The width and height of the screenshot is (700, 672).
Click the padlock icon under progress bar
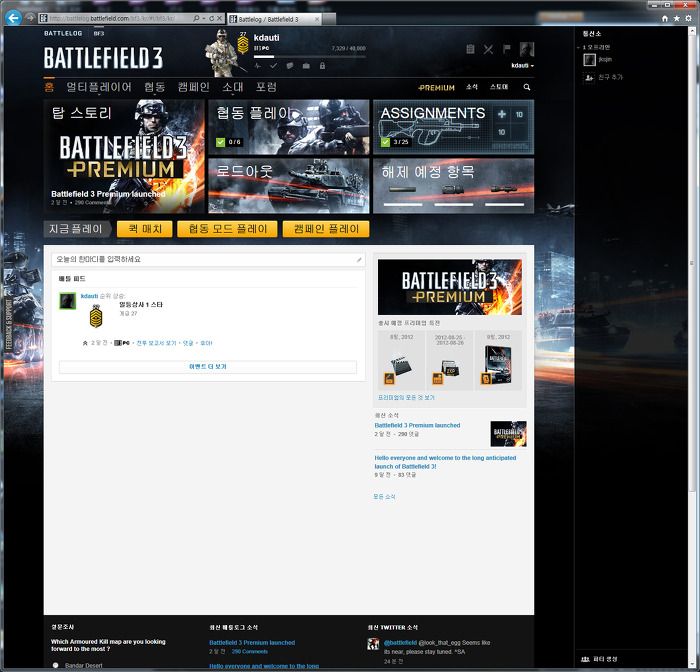(x=322, y=66)
